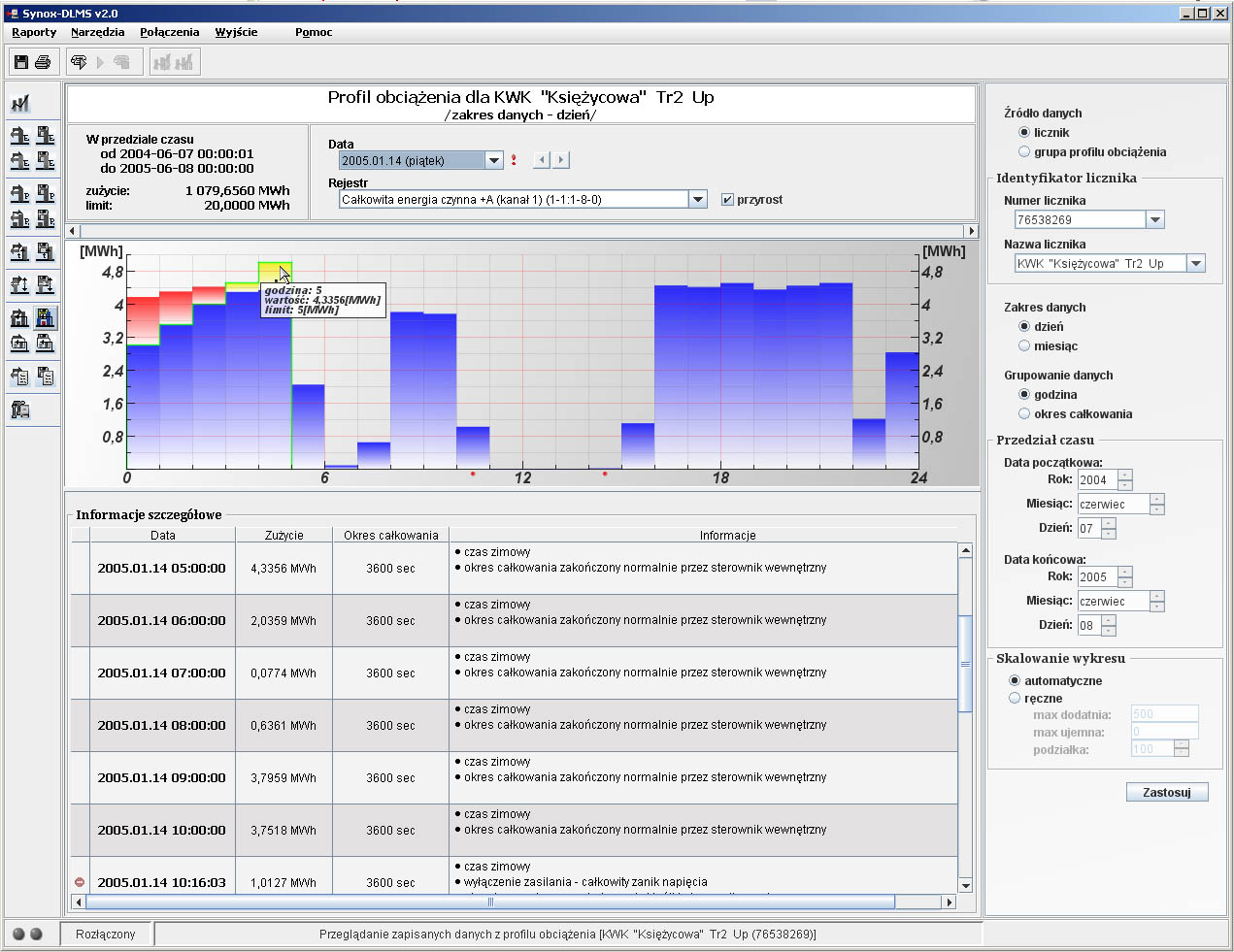The height and width of the screenshot is (952, 1234).
Task: Select 'miesiąc' data range option
Action: (x=1024, y=345)
